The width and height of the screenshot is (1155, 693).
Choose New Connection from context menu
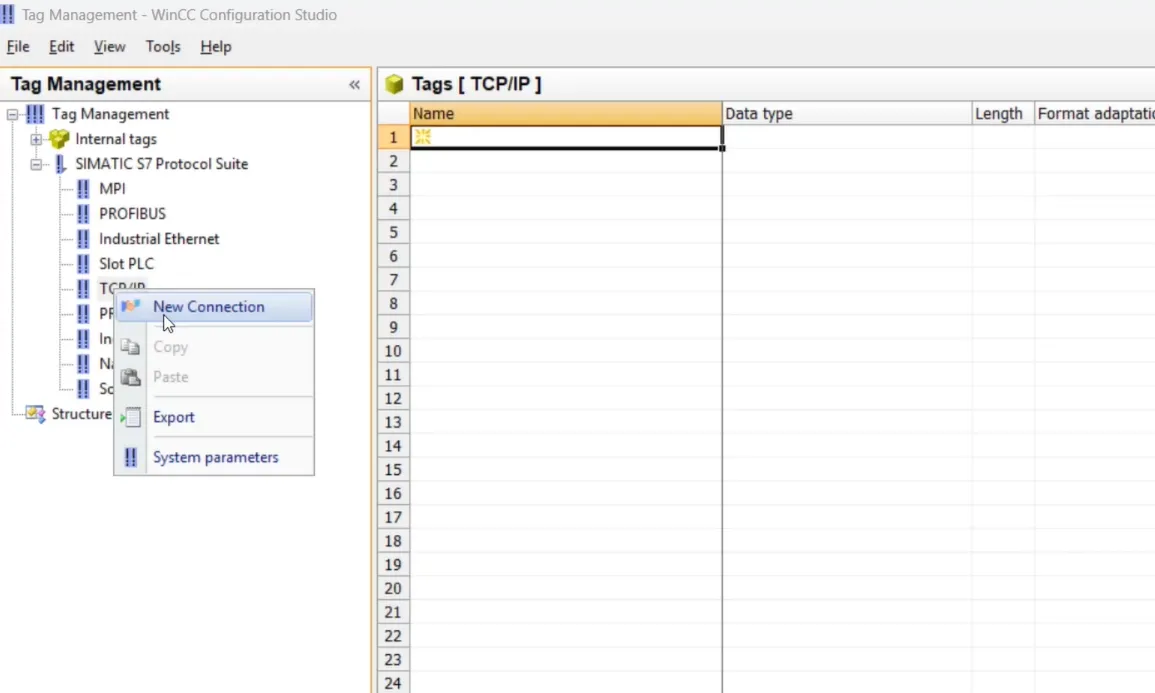click(214, 307)
